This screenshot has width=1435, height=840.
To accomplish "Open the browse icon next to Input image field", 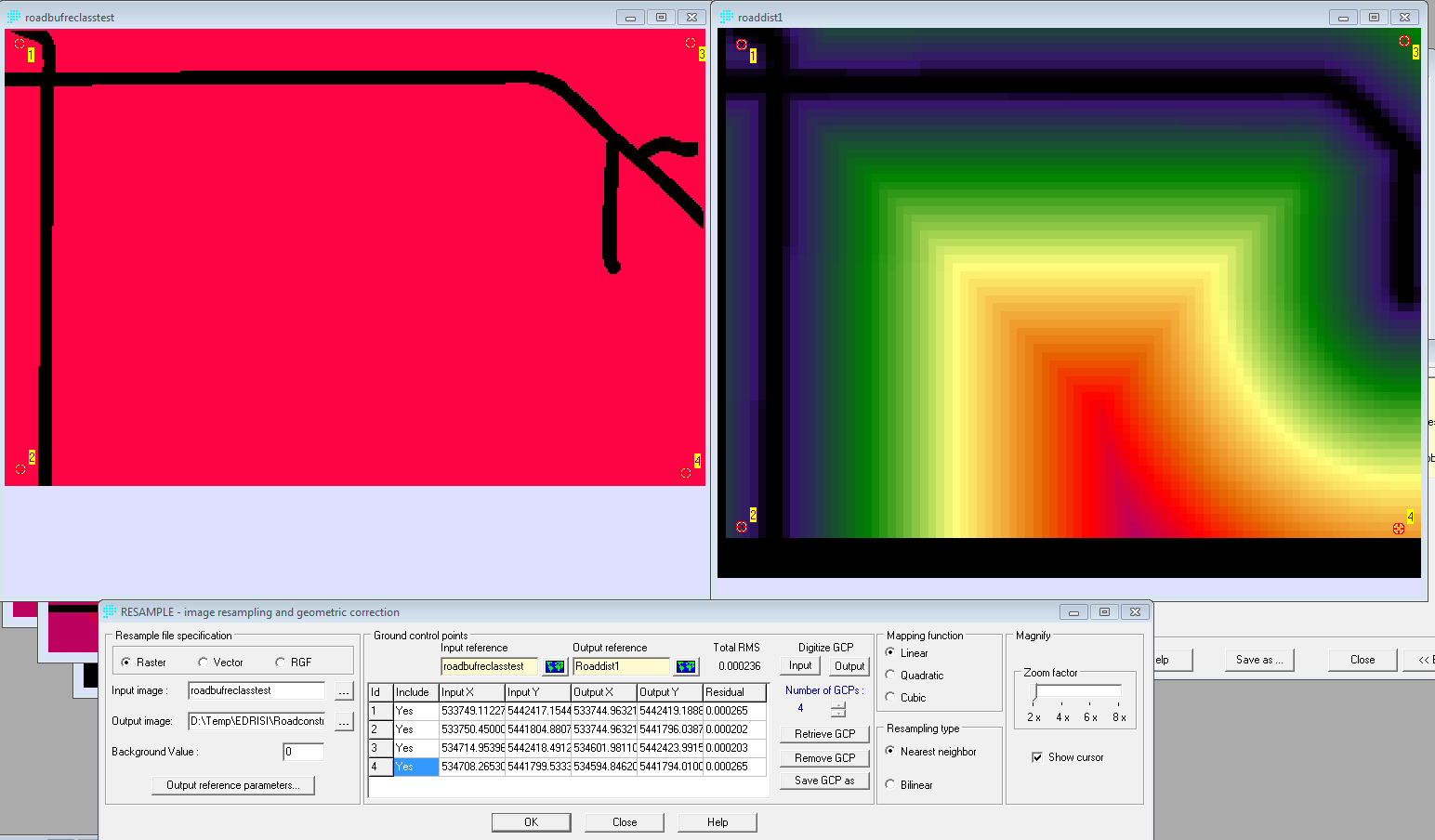I will pyautogui.click(x=343, y=689).
